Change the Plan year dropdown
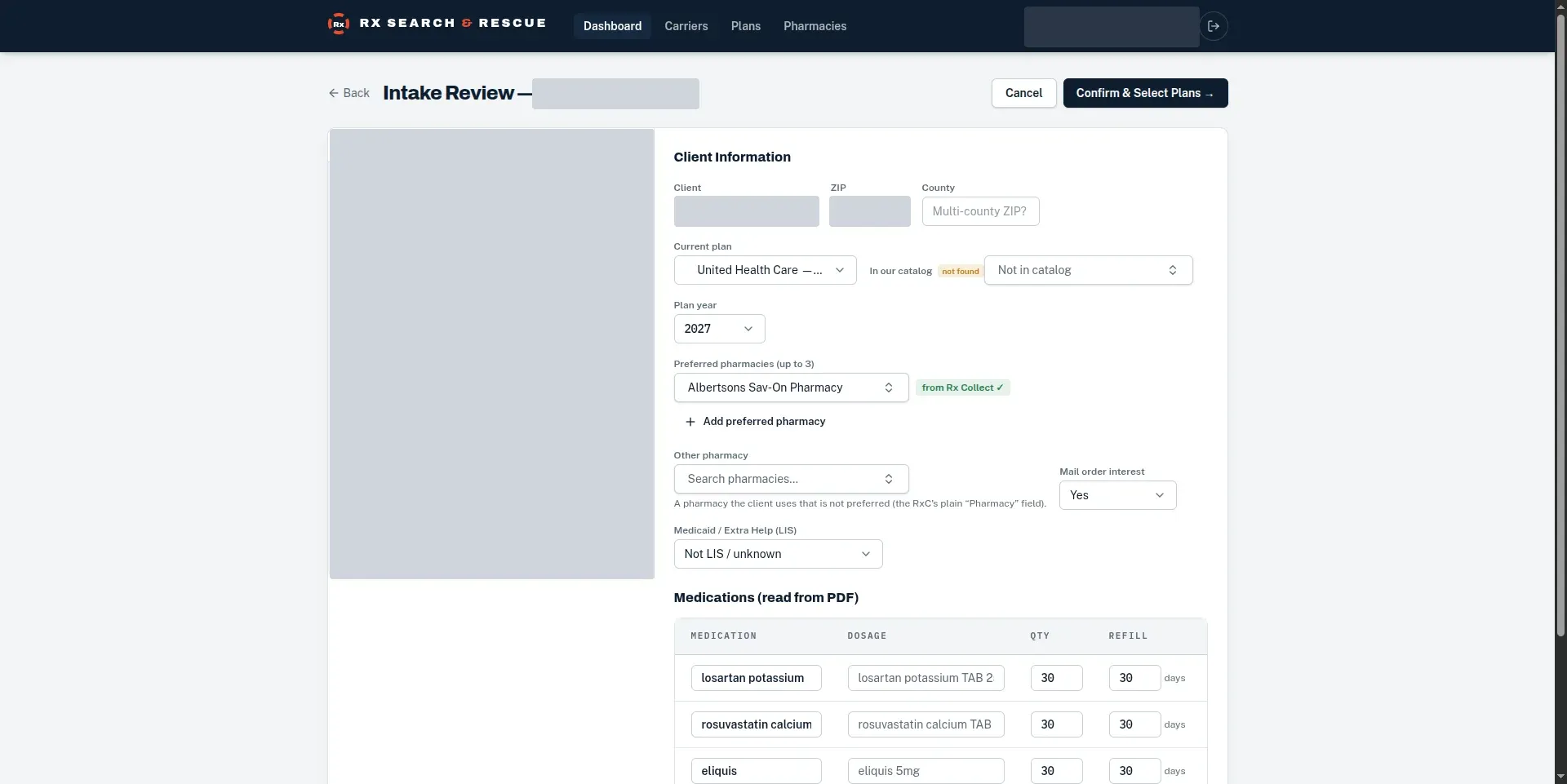The height and width of the screenshot is (784, 1567). point(719,329)
